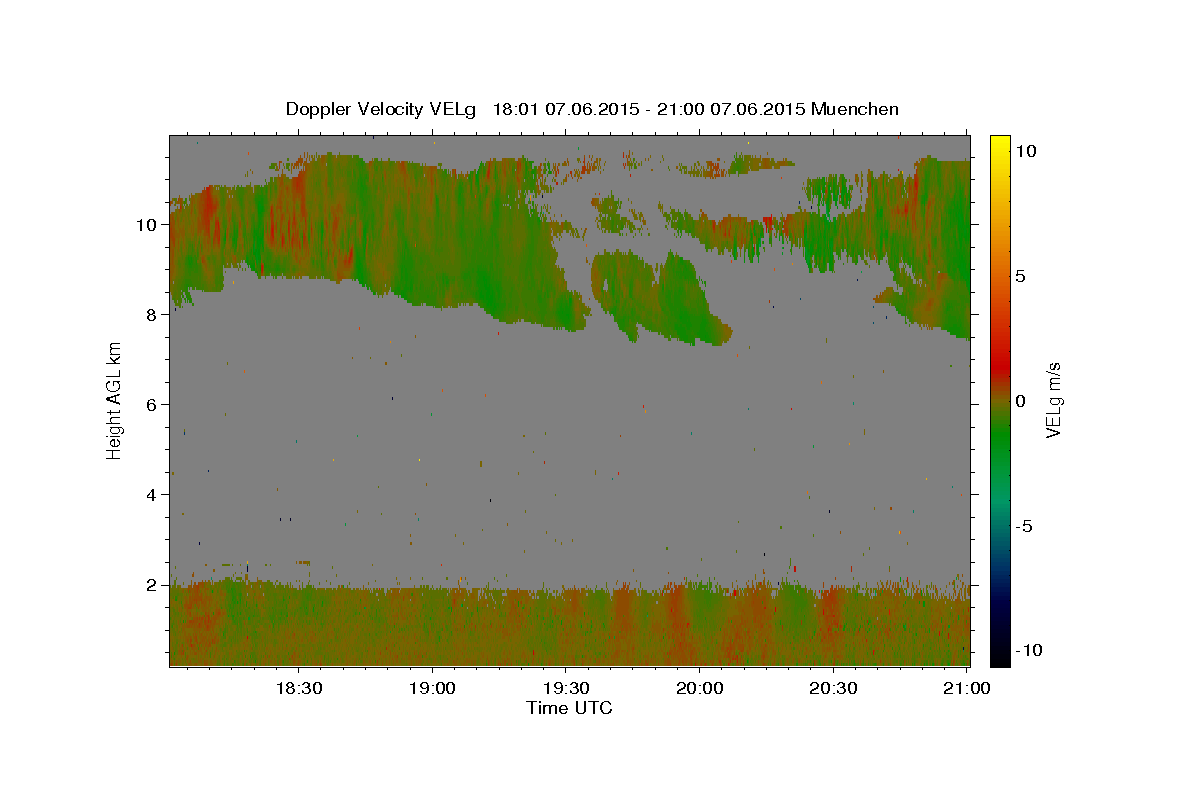Click the colorbar value 0
Image resolution: width=1200 pixels, height=800 pixels.
coord(1020,400)
